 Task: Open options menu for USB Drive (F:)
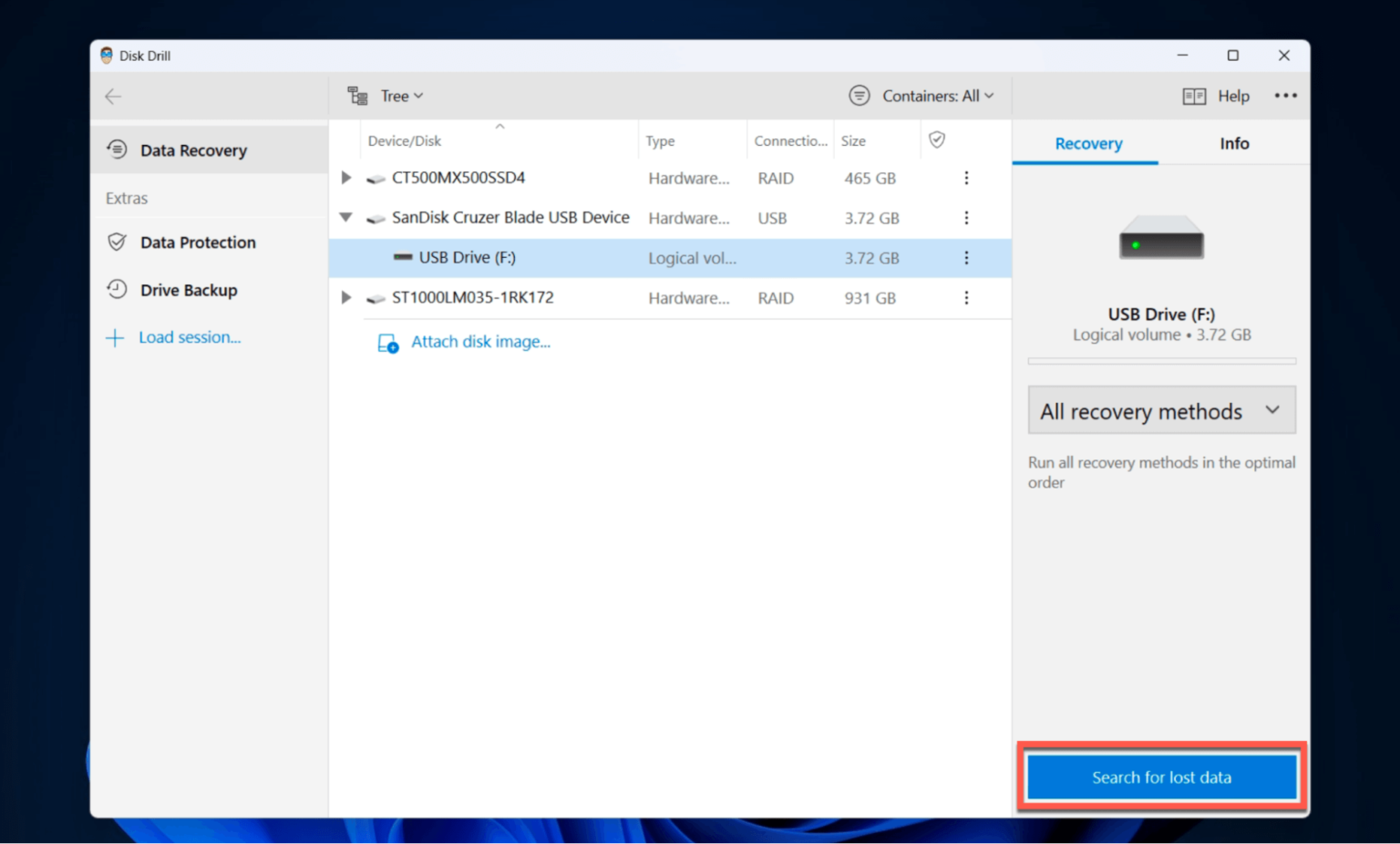click(966, 258)
